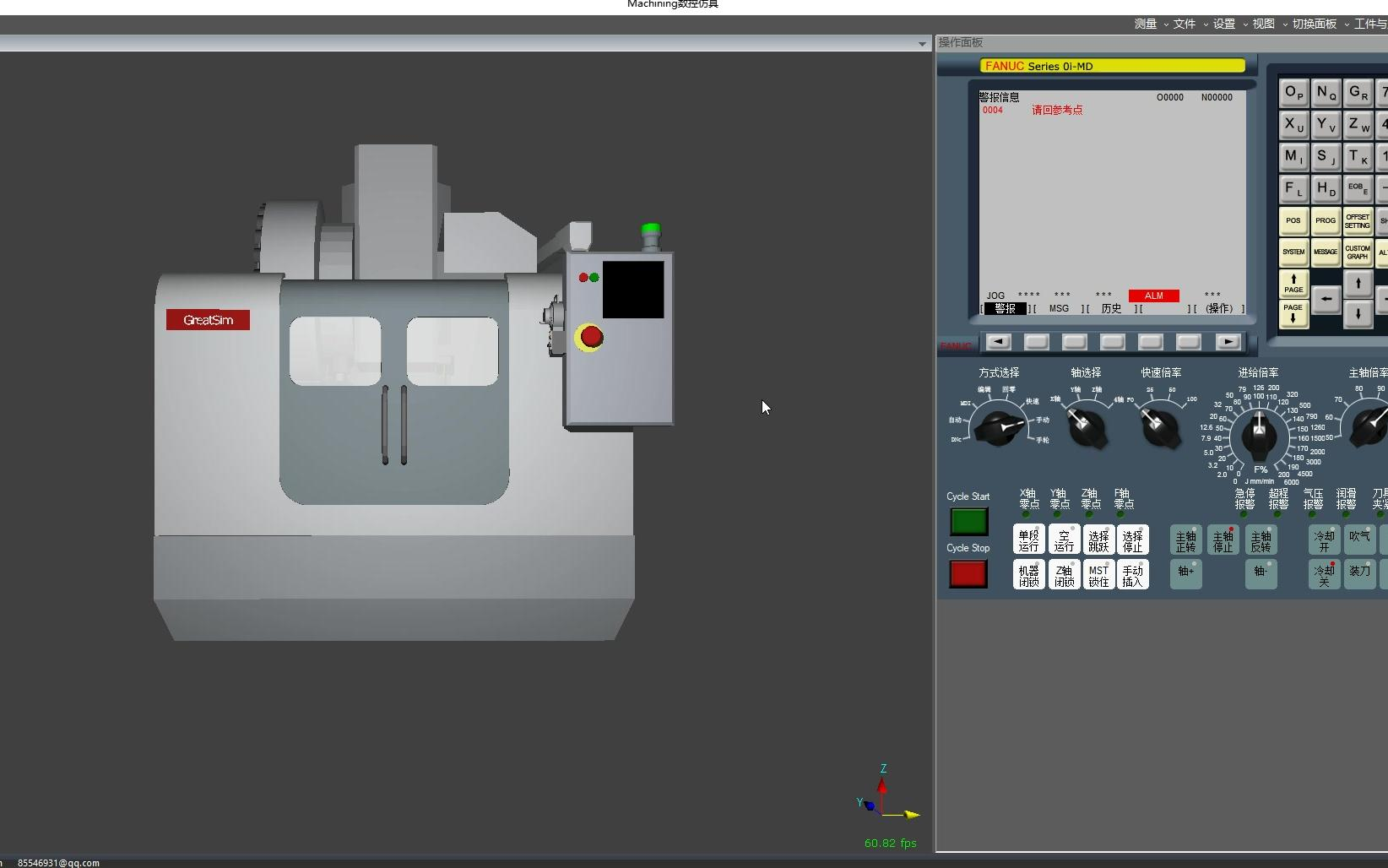Click the PAGE up key
Image resolution: width=1388 pixels, height=868 pixels.
pos(1293,284)
